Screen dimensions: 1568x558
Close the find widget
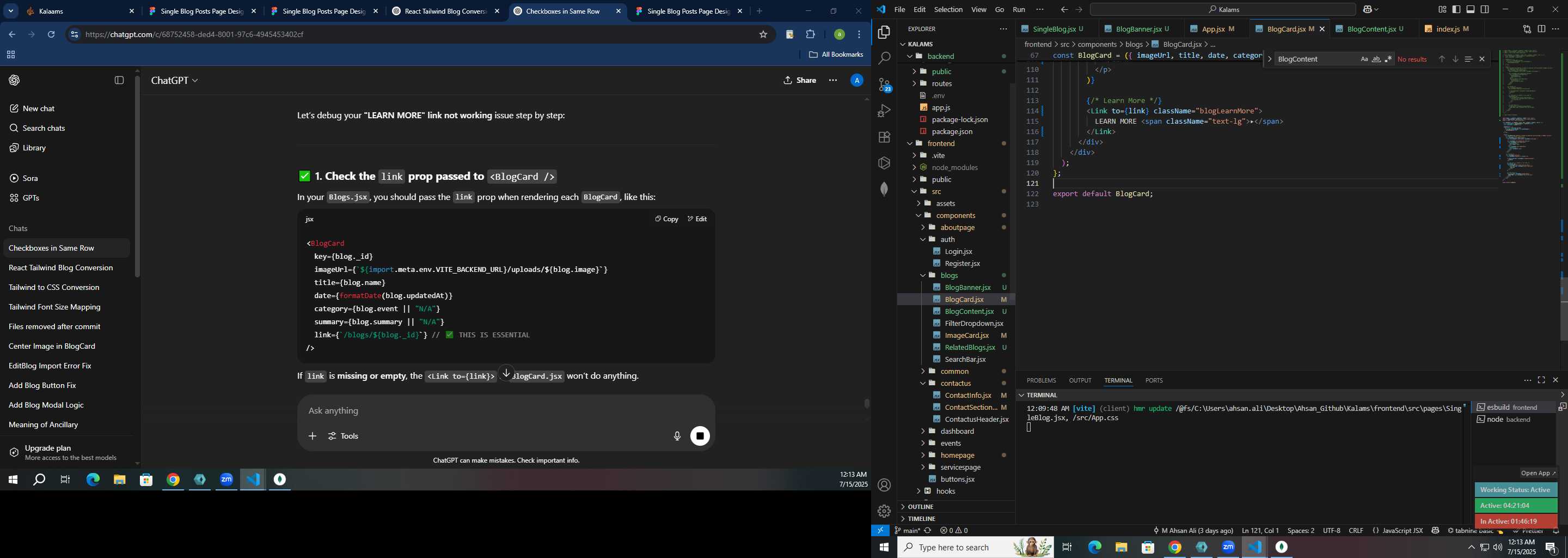[x=1482, y=59]
